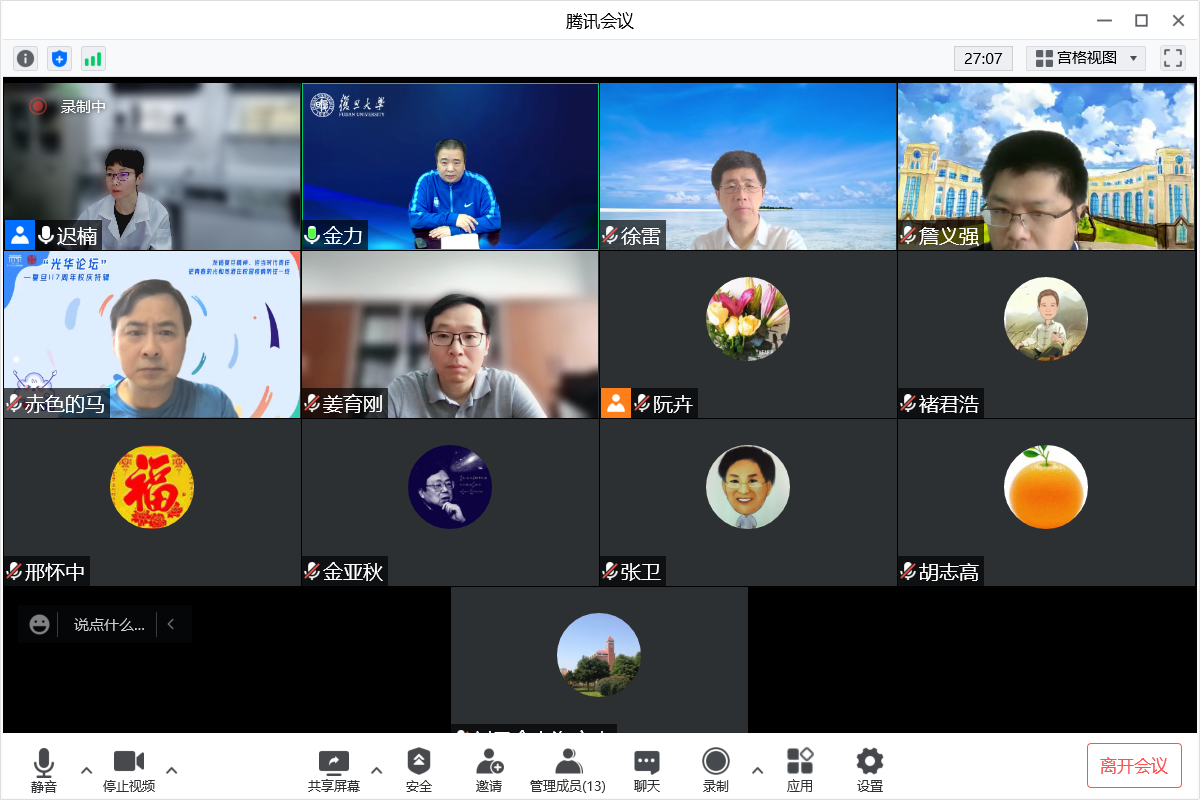The image size is (1200, 800).
Task: Stop the video (停止视频)
Action: (129, 770)
